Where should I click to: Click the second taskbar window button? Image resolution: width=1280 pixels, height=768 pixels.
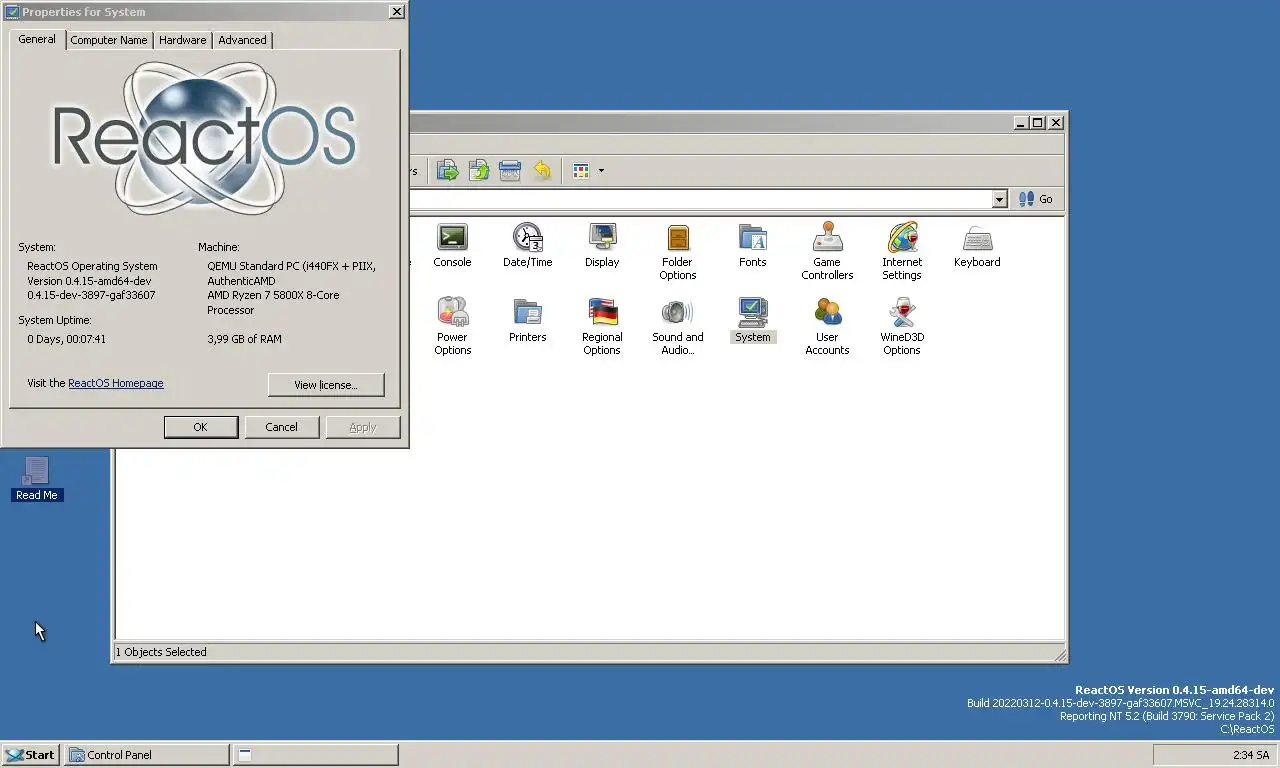(316, 755)
